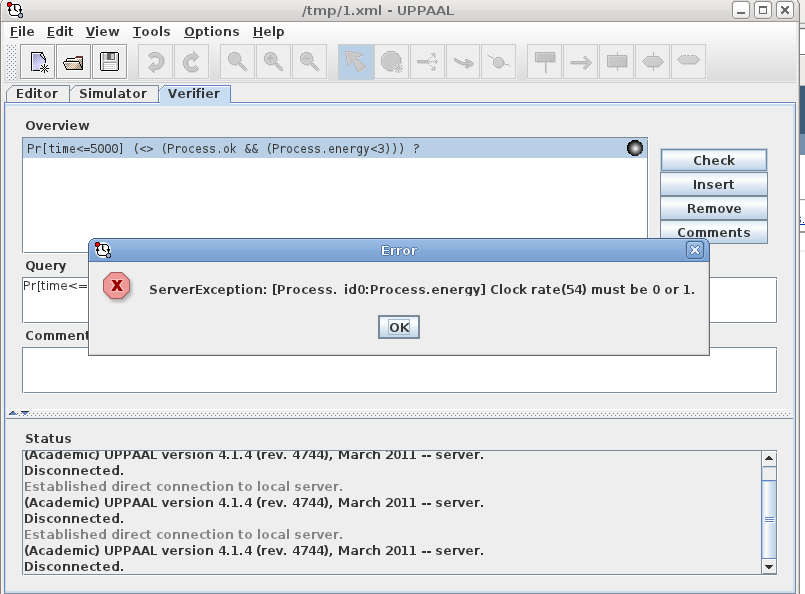Image resolution: width=805 pixels, height=594 pixels.
Task: Collapse the split pane using up arrow
Action: click(x=13, y=413)
